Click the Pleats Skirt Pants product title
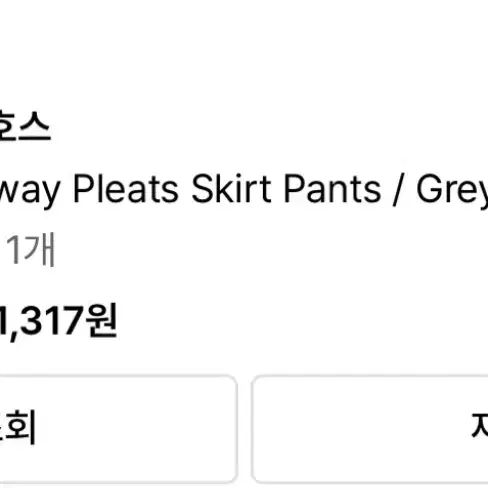The image size is (488, 488). (244, 190)
